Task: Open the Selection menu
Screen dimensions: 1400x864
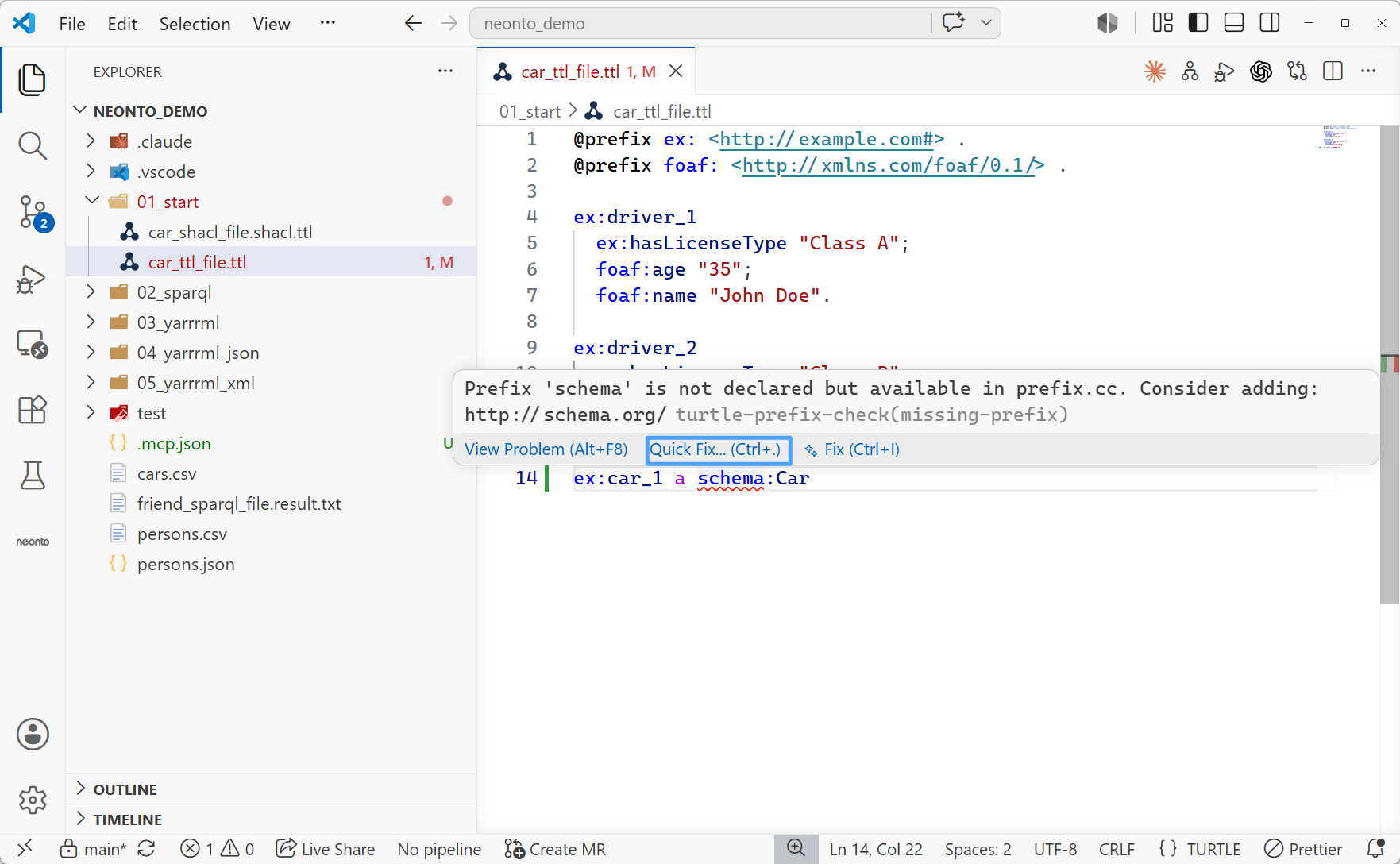Action: click(195, 24)
